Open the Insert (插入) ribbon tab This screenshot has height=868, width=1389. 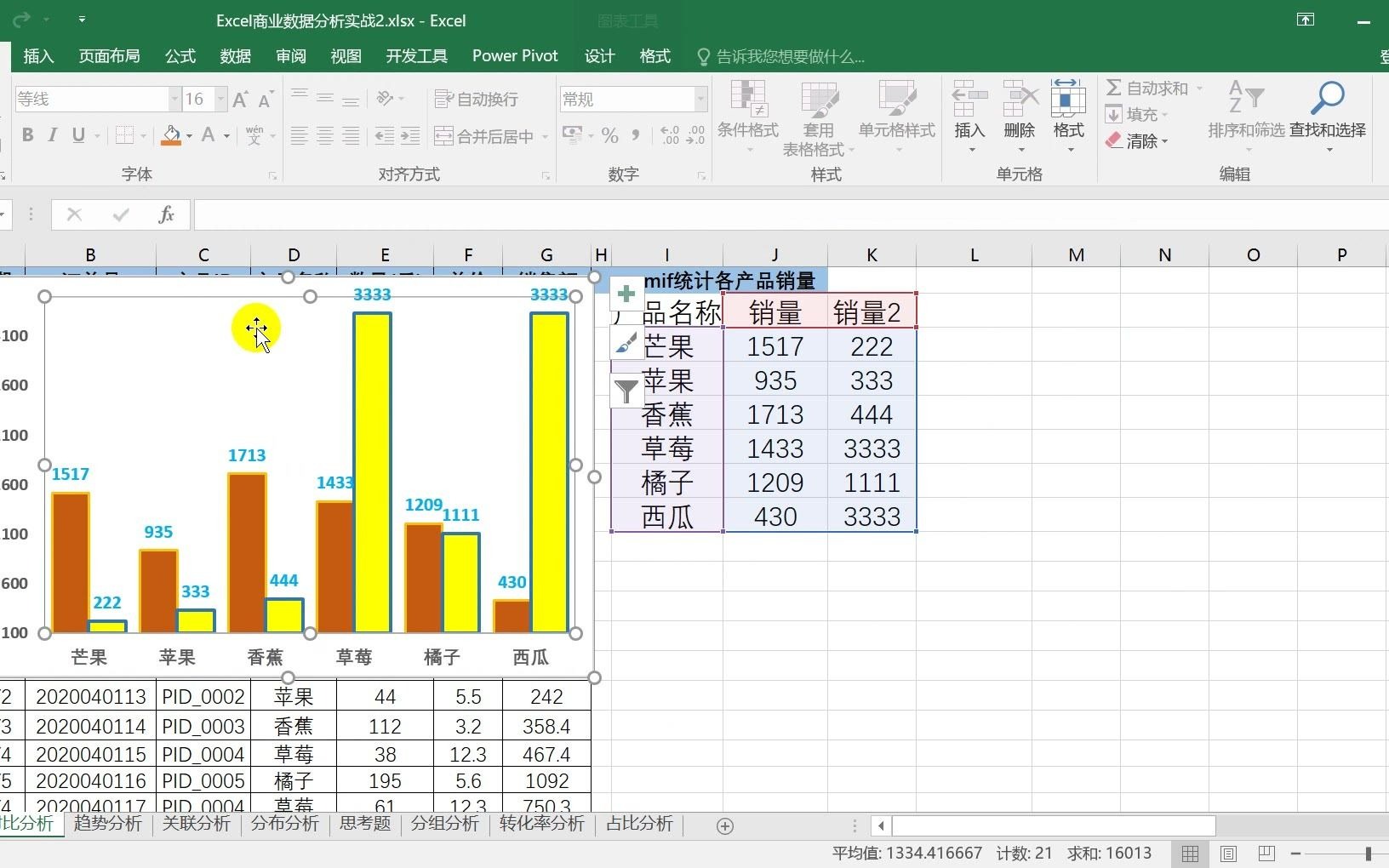click(x=38, y=56)
